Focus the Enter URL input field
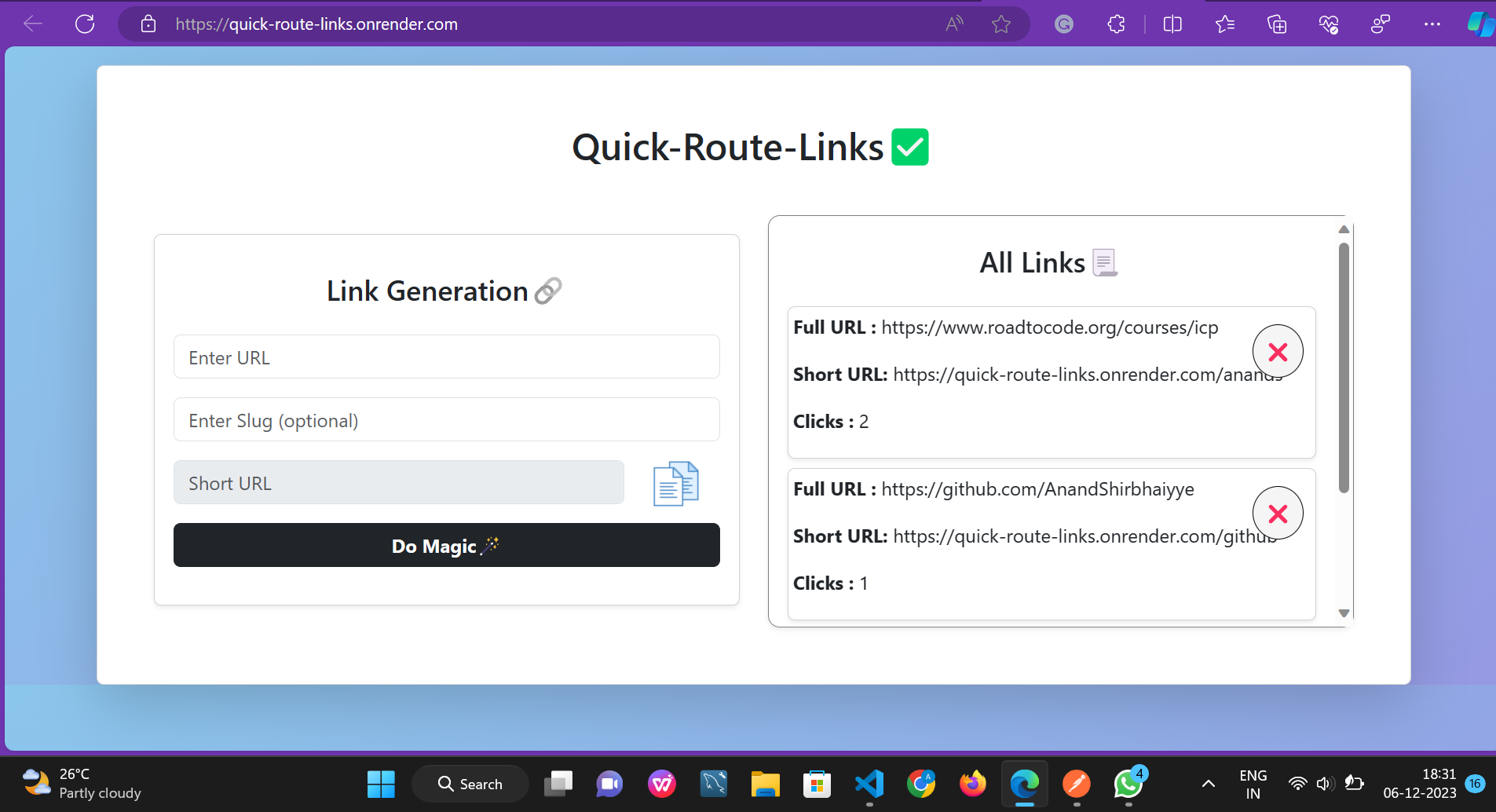Screen dimensions: 1496x812 tap(446, 357)
